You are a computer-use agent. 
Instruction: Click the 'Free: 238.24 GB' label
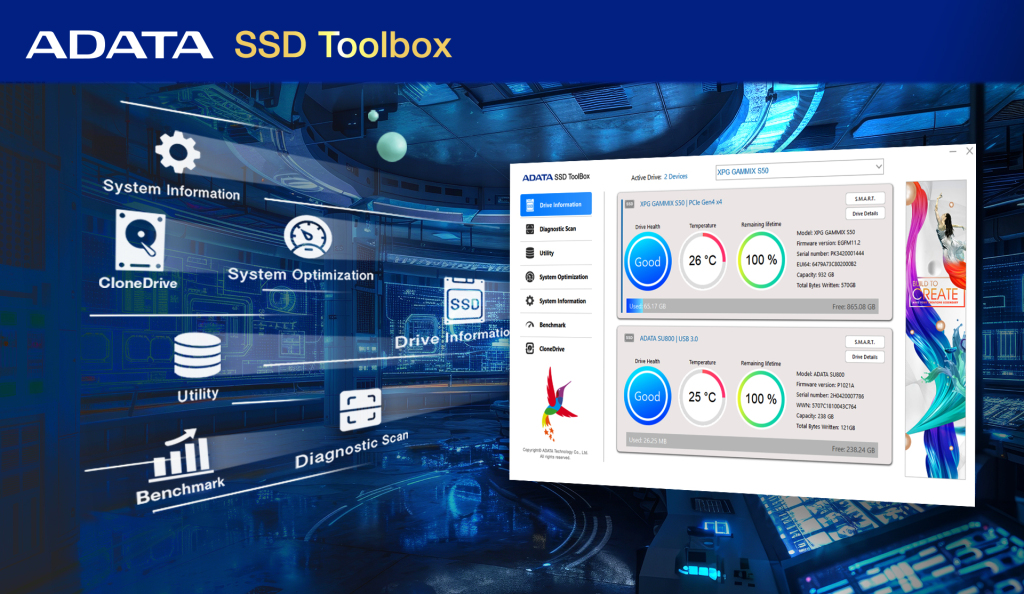click(853, 450)
